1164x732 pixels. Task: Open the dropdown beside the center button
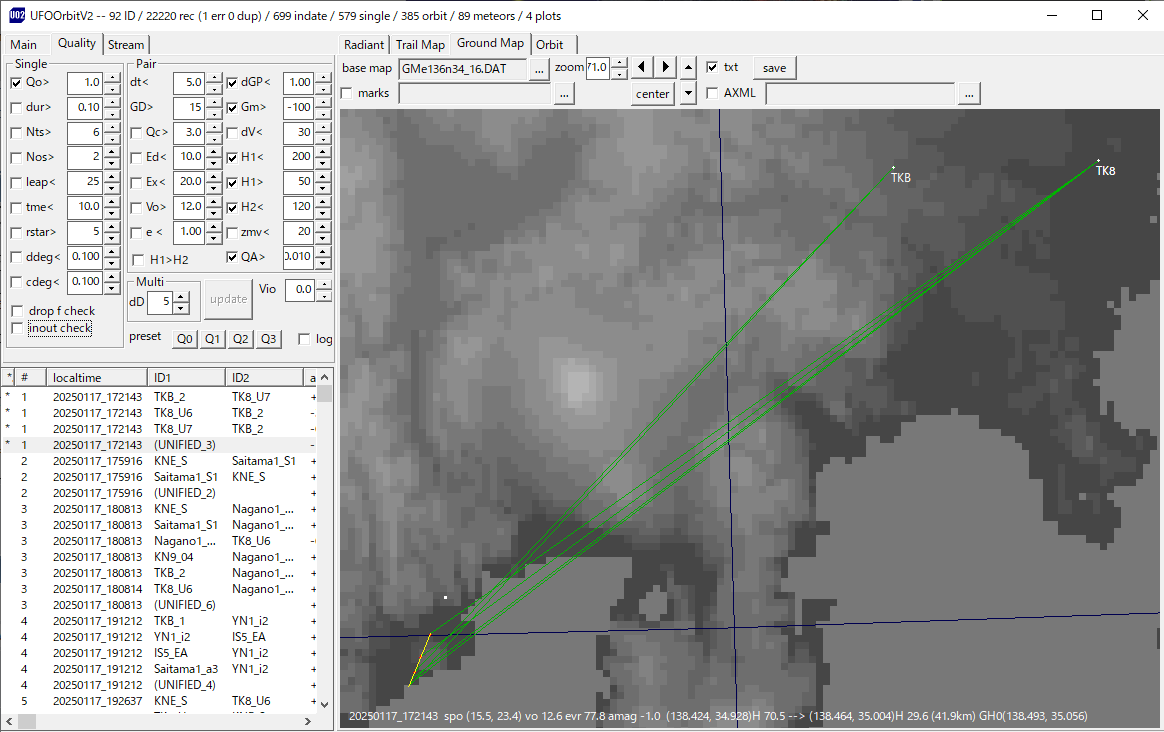(x=687, y=93)
